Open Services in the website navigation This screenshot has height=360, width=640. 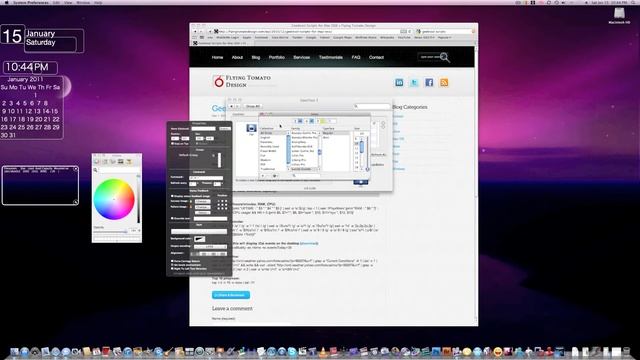(x=302, y=58)
